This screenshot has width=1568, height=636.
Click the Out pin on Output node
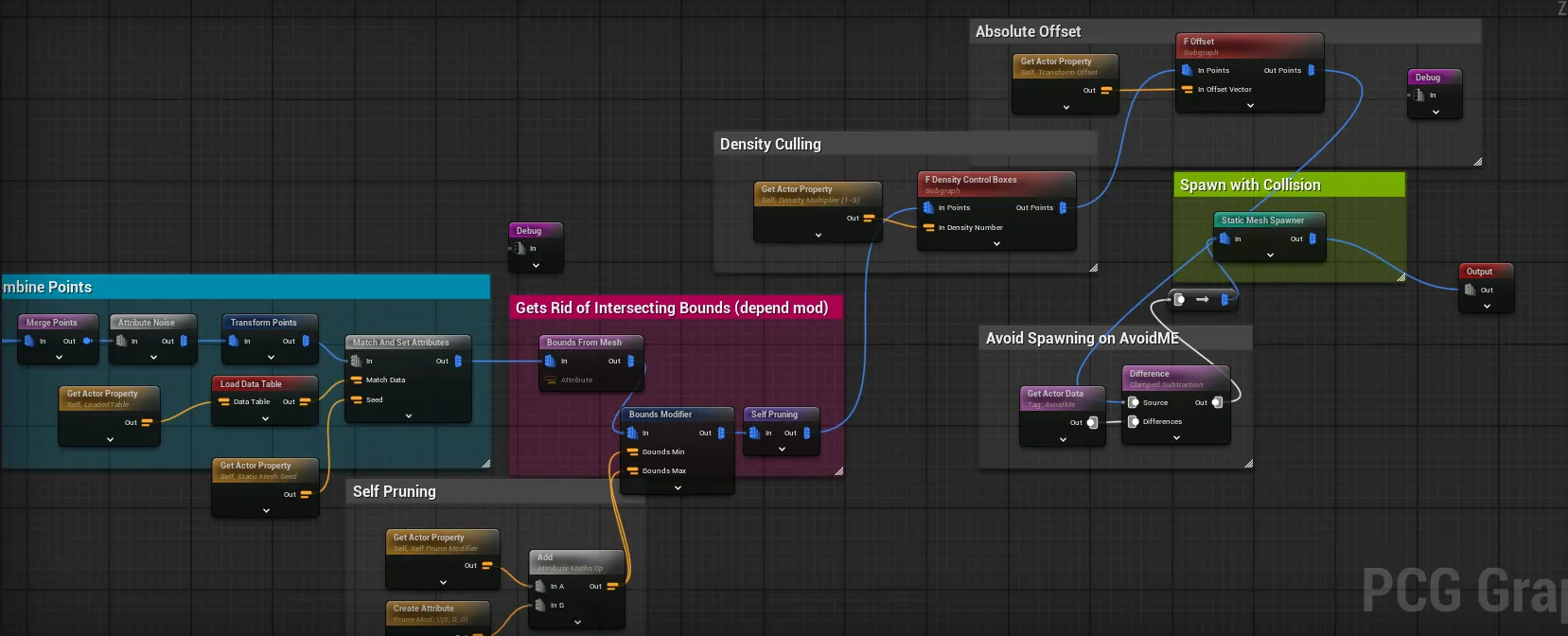(1470, 290)
